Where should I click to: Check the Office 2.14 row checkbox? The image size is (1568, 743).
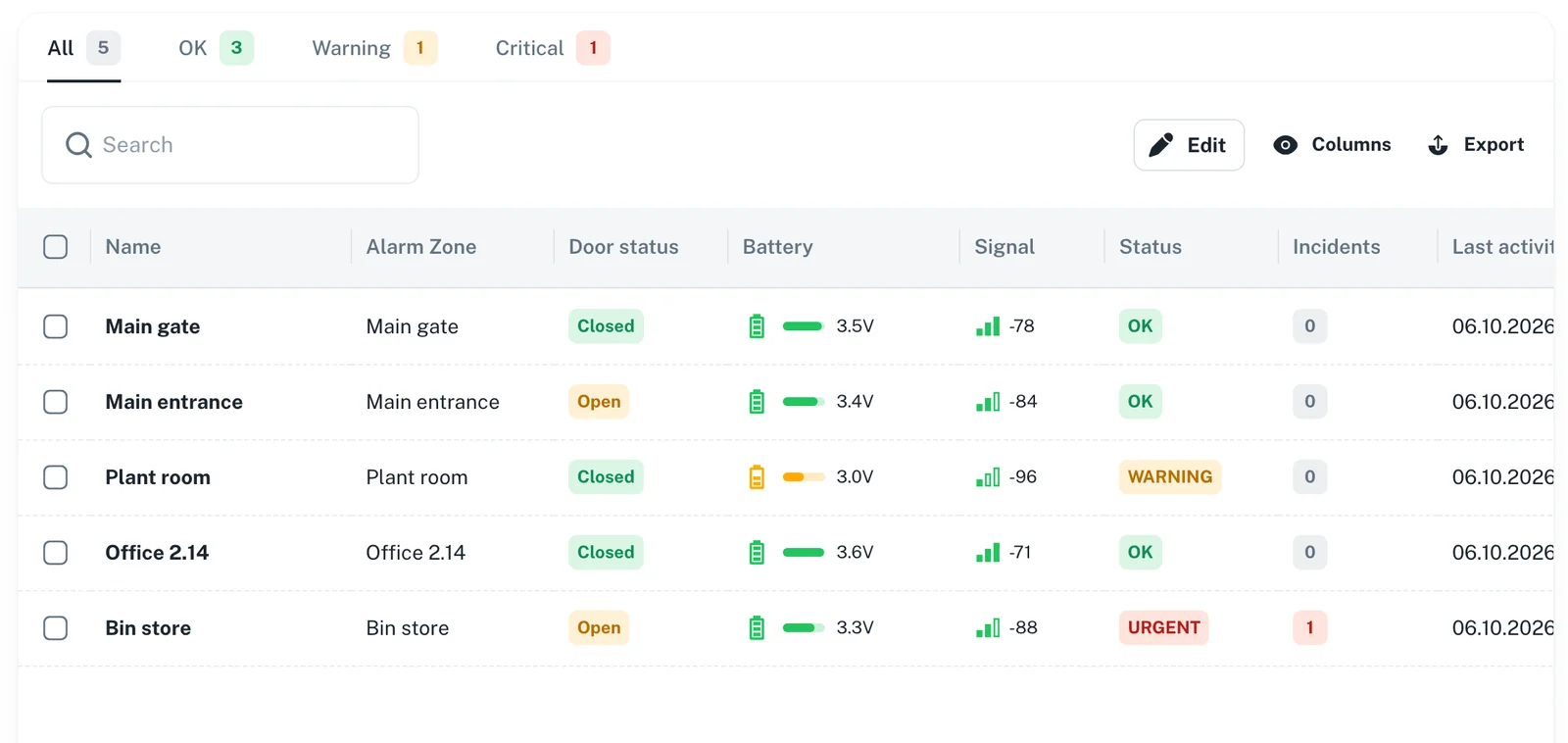[x=56, y=553]
